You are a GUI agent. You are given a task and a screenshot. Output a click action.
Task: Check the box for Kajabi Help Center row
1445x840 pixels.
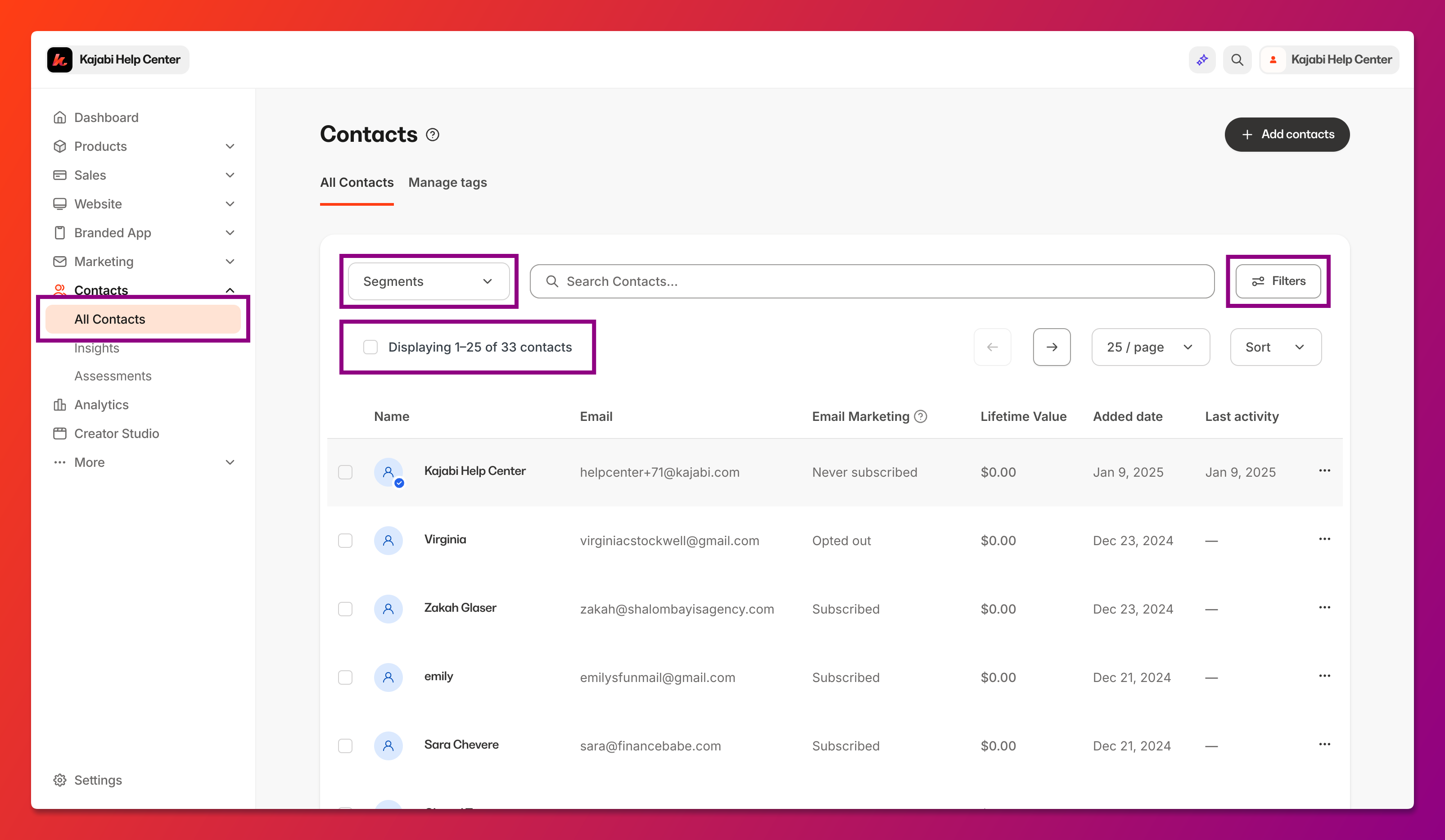(345, 472)
